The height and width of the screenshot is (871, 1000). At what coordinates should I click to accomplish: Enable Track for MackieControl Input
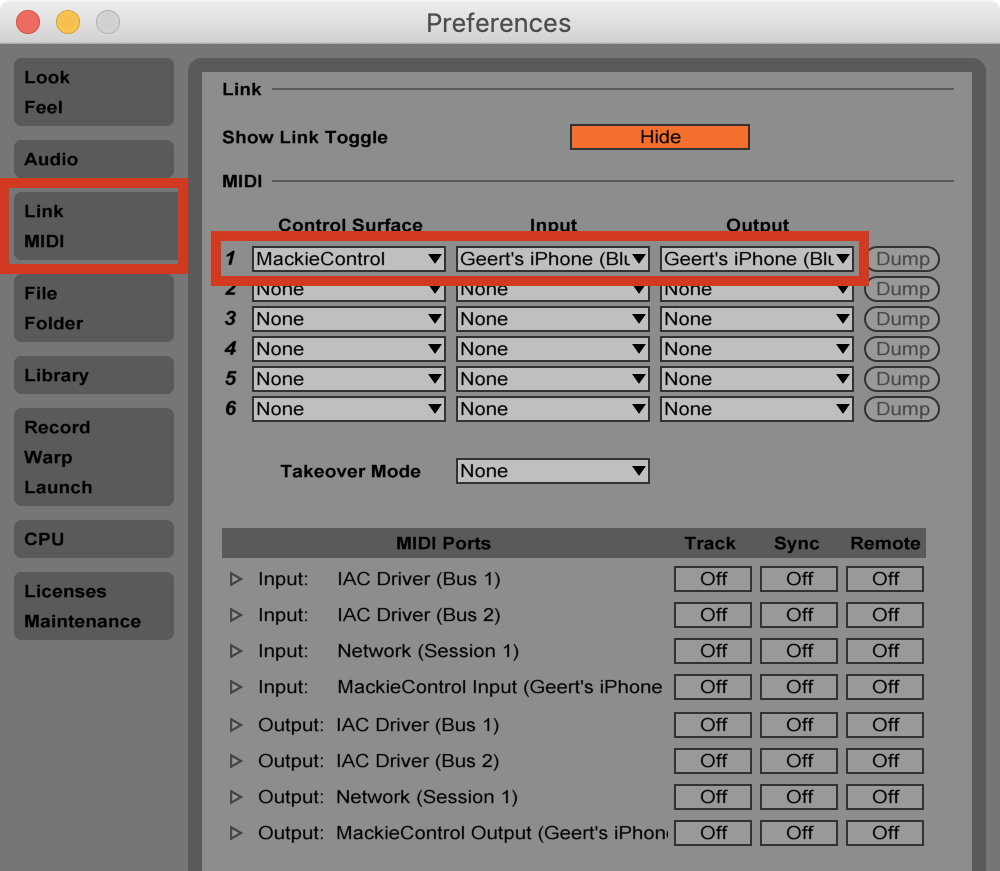pos(713,687)
